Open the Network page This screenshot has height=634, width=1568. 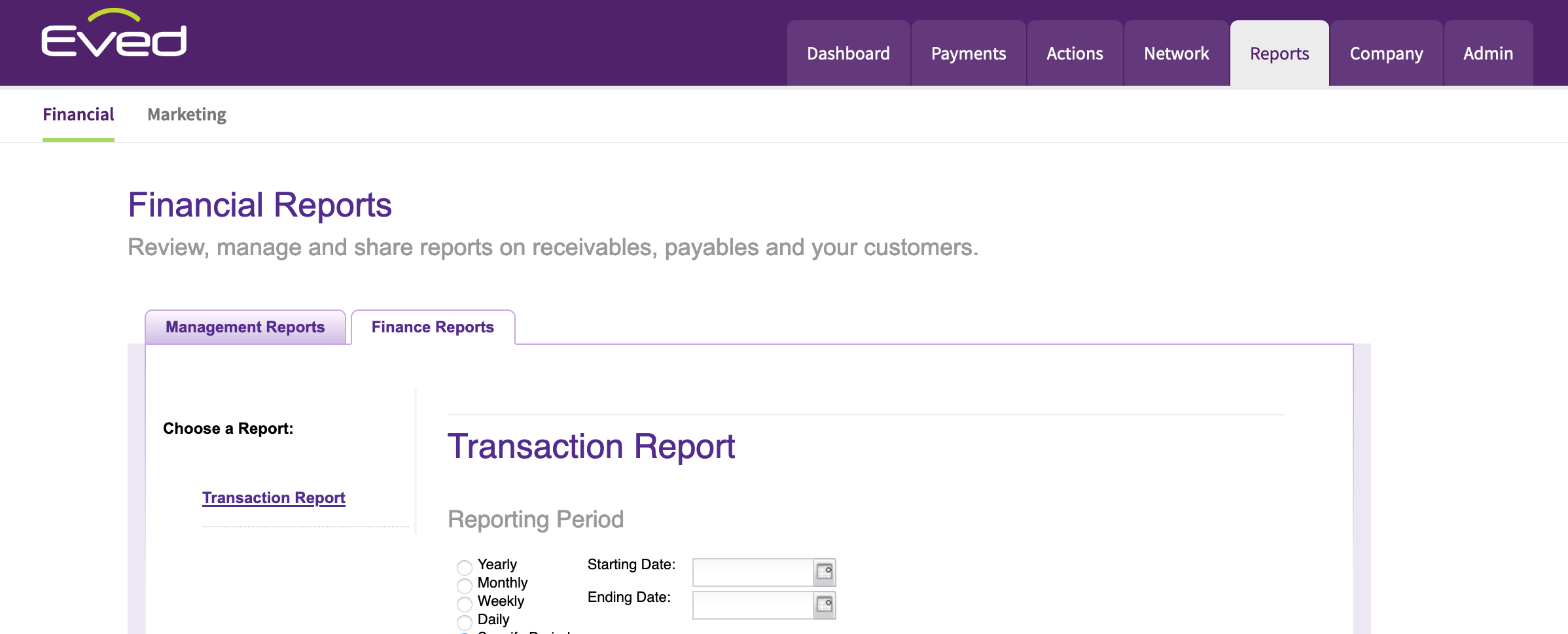pyautogui.click(x=1176, y=53)
